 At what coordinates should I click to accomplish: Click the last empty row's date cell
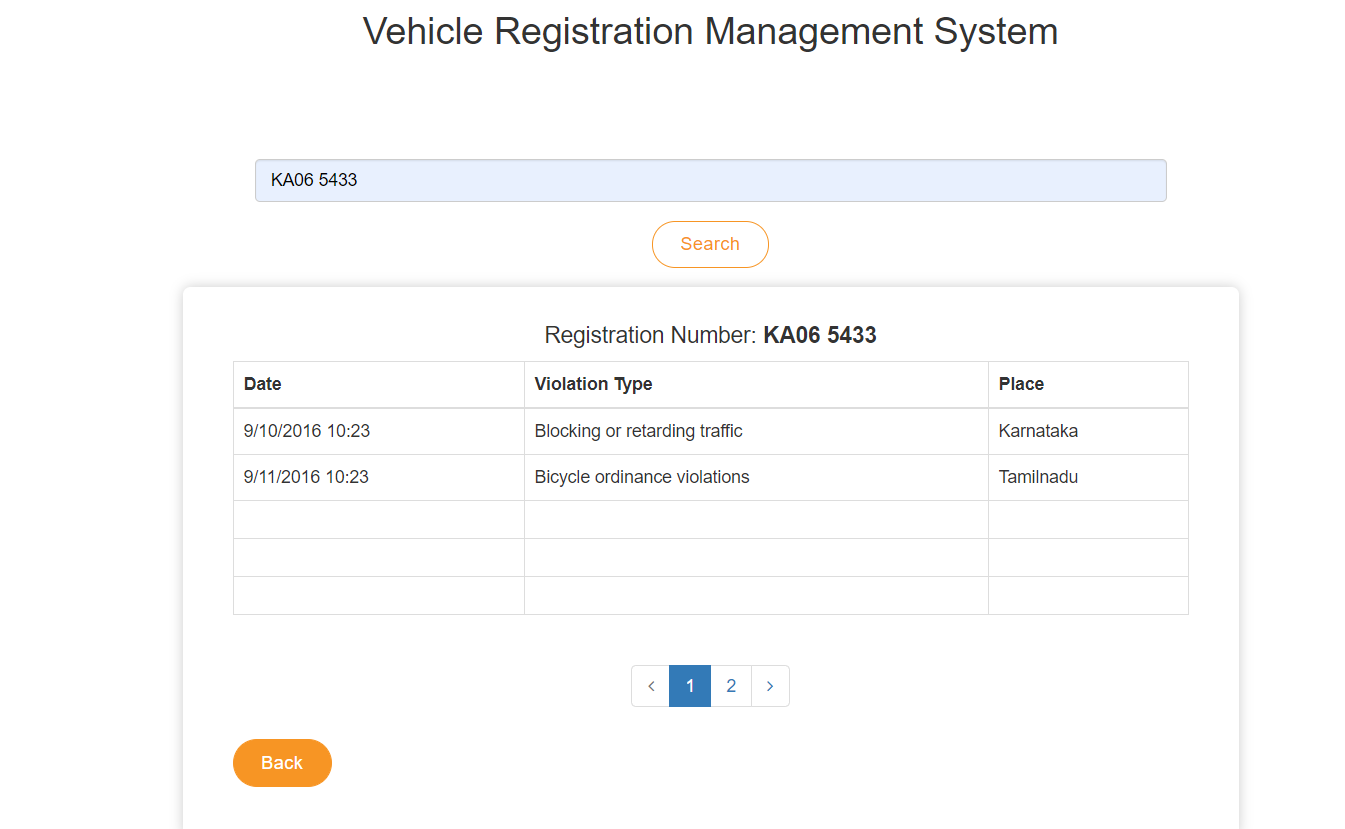(x=379, y=596)
